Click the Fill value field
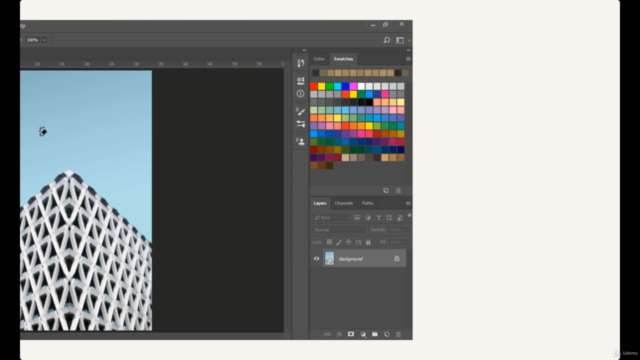The height and width of the screenshot is (360, 640). 396,242
